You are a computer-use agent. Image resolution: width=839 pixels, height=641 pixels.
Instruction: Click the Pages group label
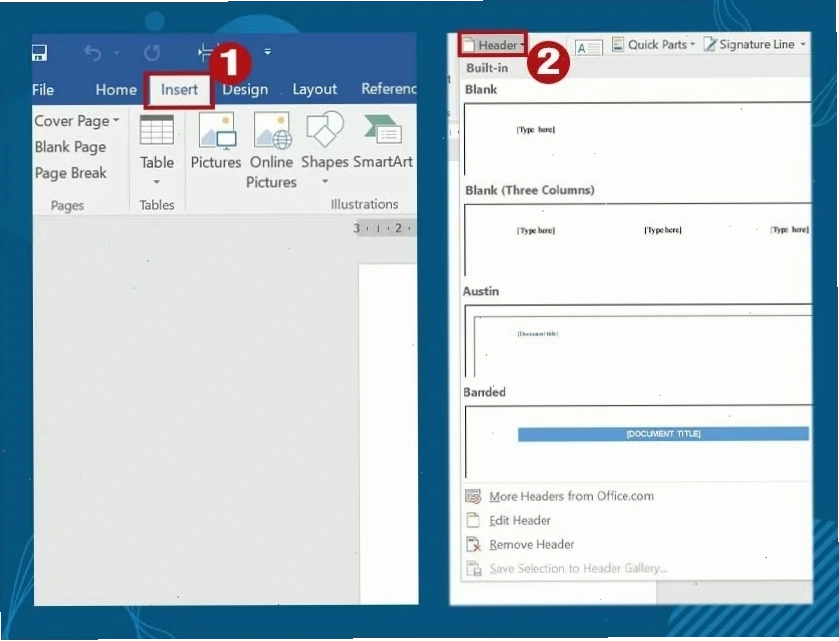coord(67,205)
